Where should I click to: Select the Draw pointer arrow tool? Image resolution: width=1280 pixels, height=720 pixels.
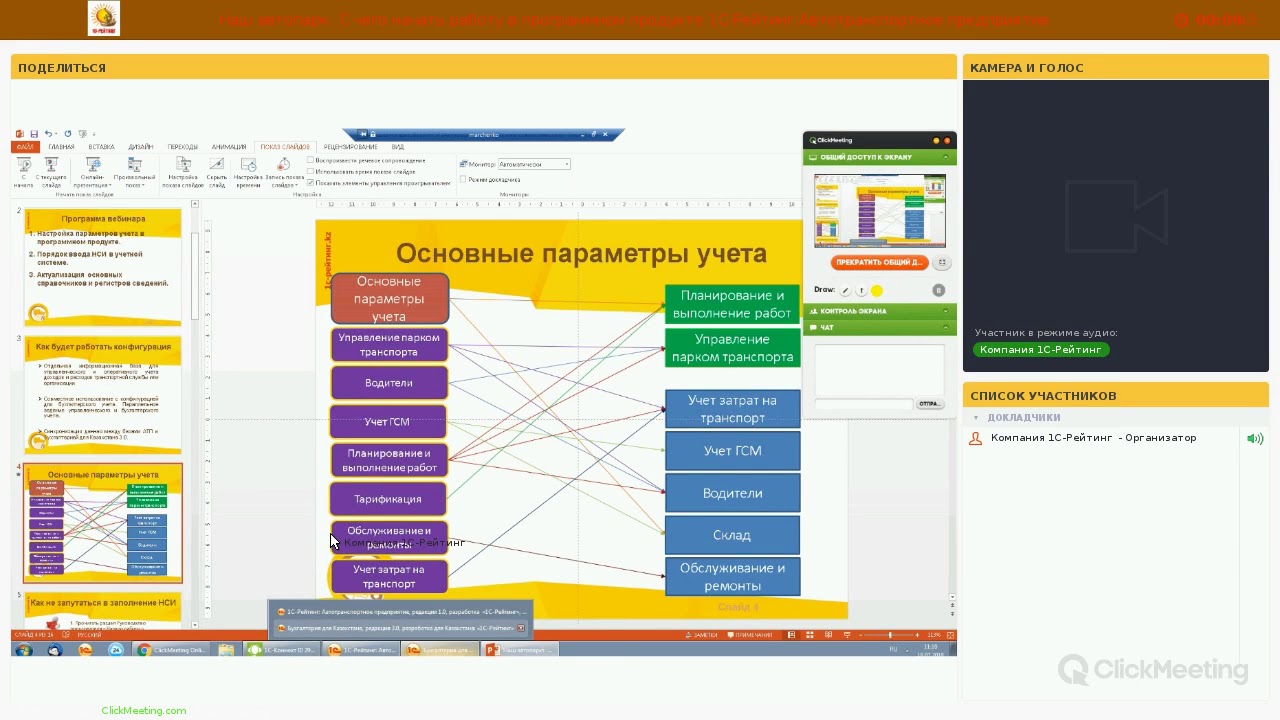click(861, 291)
